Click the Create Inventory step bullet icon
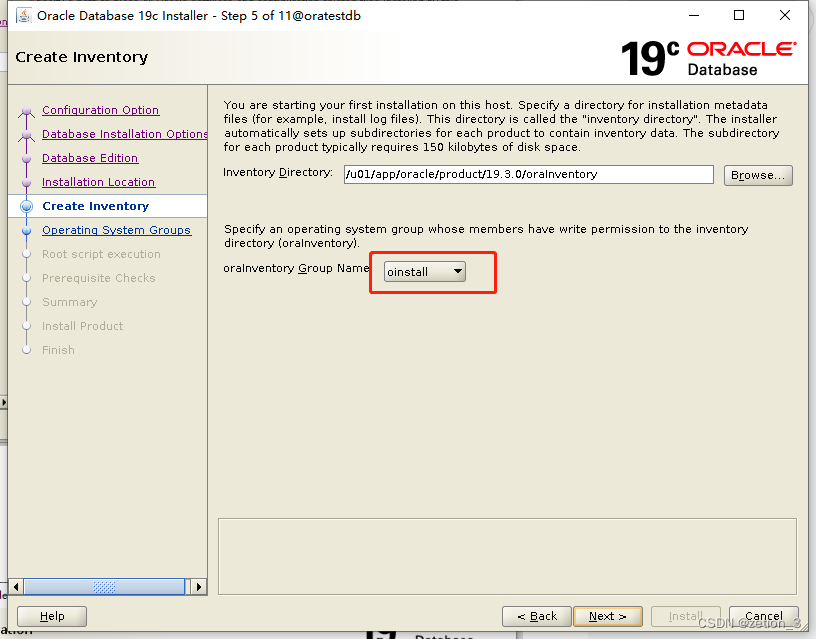The image size is (816, 639). [x=27, y=207]
